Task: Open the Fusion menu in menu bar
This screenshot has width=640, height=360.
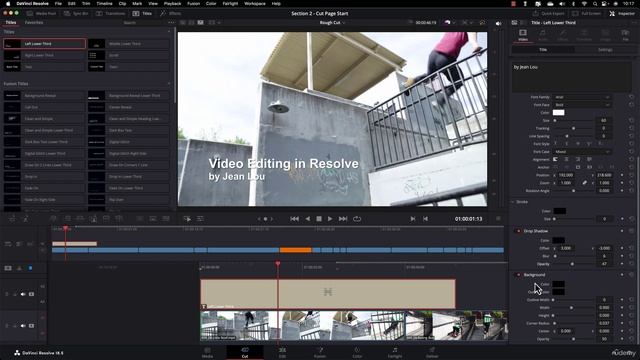Action: [x=193, y=3]
